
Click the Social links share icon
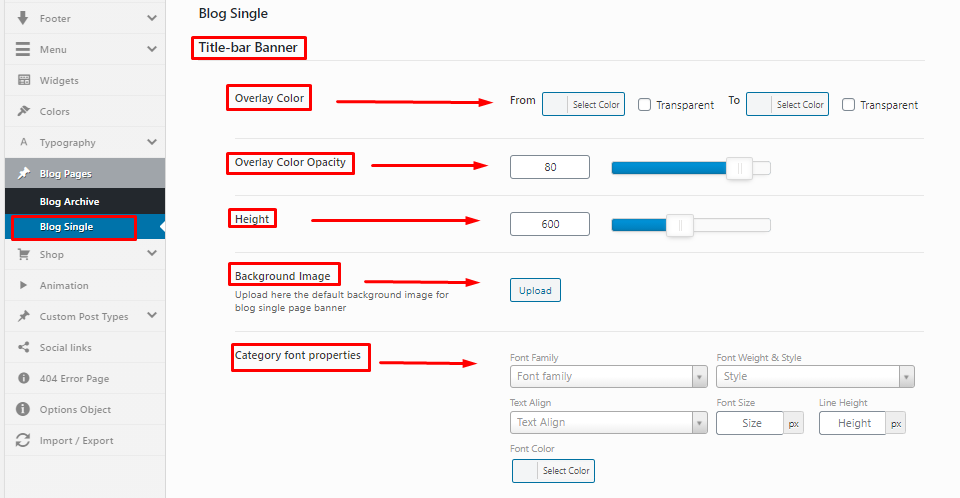point(24,347)
